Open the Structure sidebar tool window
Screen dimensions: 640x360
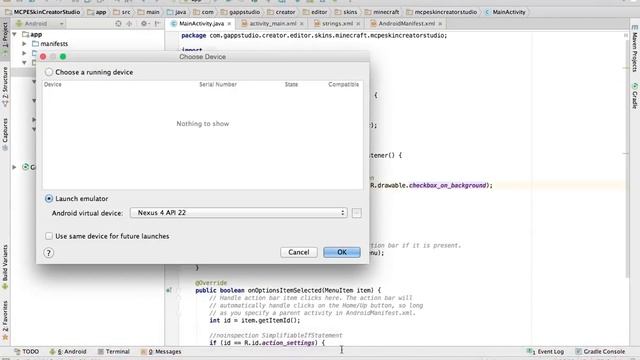click(x=5, y=87)
